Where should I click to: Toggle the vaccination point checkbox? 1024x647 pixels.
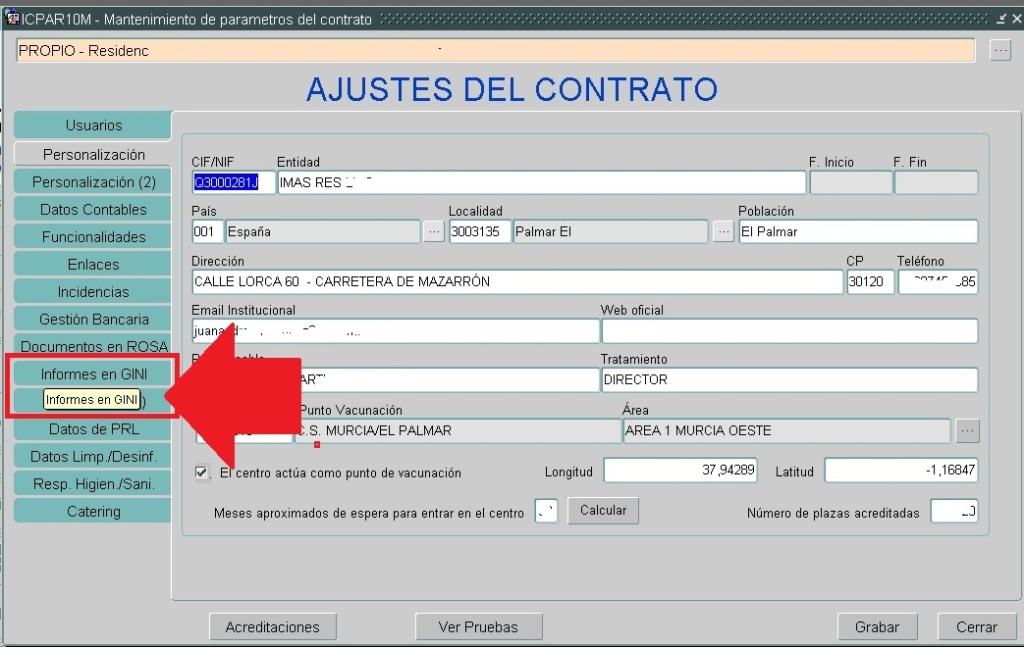203,473
